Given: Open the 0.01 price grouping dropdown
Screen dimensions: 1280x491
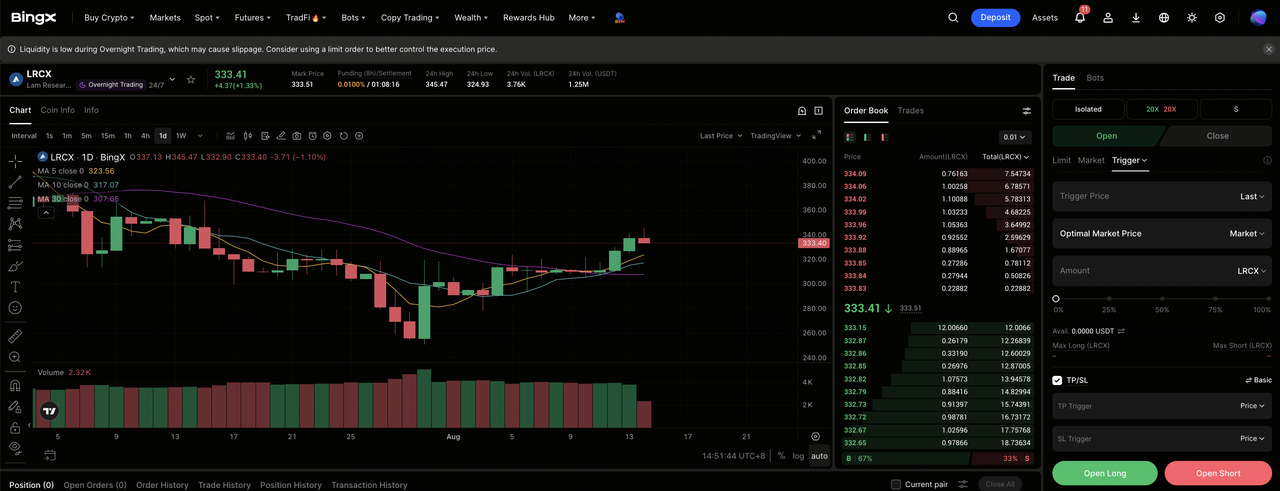Looking at the screenshot, I should point(1014,137).
